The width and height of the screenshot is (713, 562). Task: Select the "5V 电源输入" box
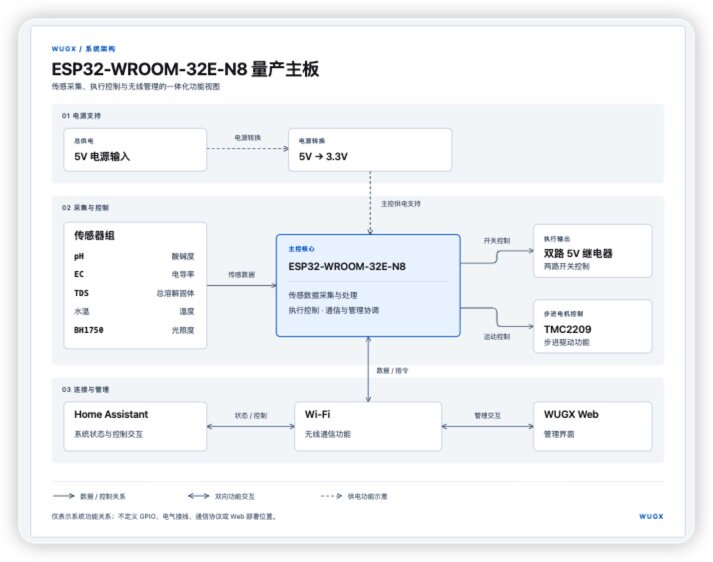click(135, 150)
